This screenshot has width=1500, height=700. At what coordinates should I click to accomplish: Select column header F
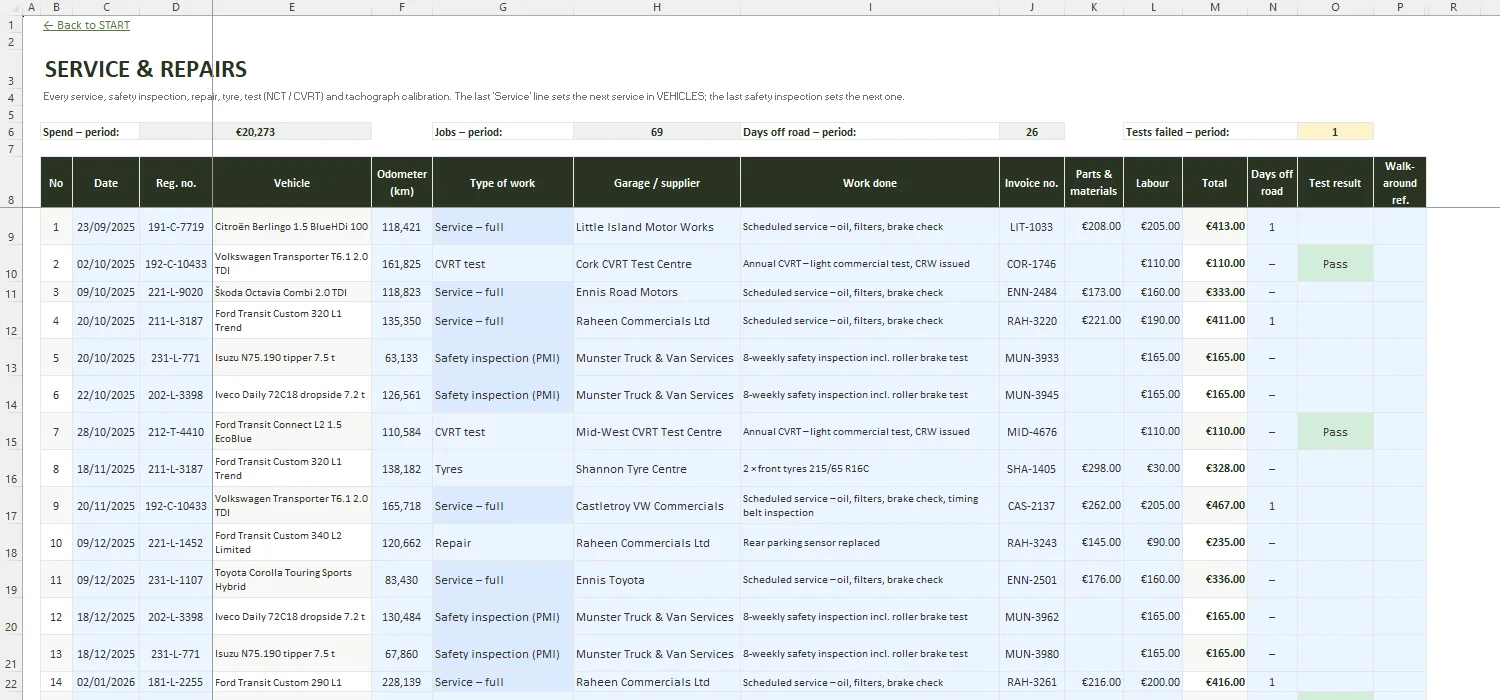pos(402,7)
